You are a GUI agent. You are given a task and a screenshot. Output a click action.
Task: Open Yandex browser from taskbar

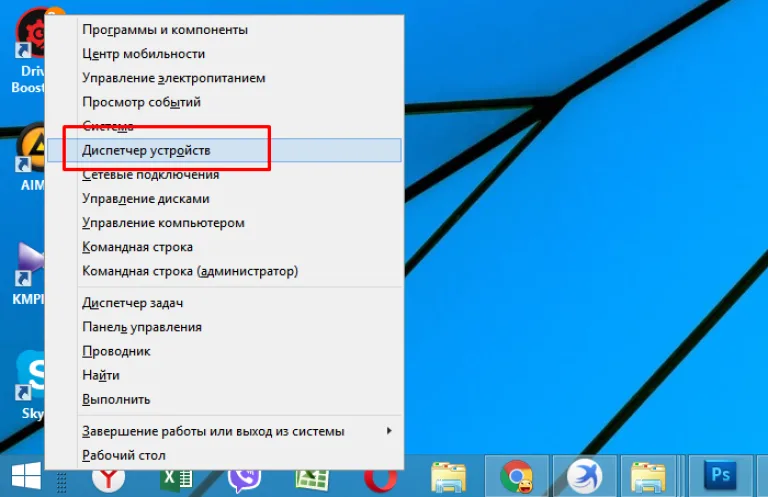[x=108, y=479]
